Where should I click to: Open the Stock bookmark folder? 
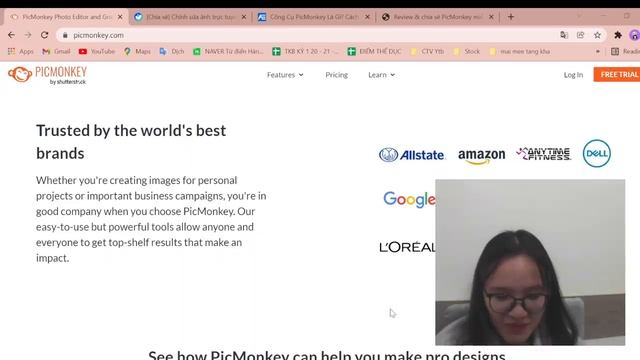coord(467,51)
